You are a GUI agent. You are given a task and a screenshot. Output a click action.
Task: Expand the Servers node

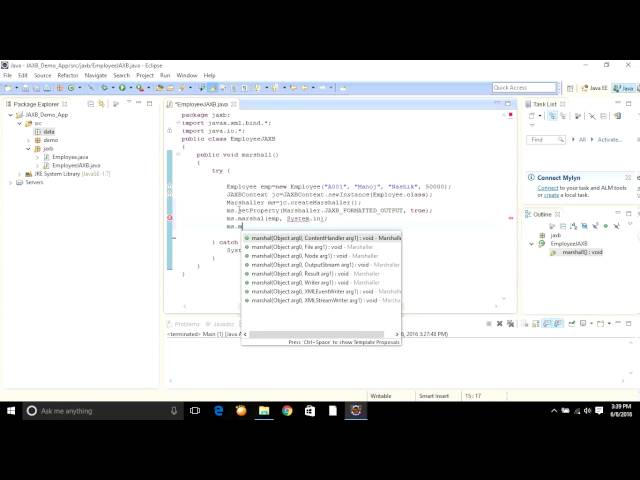(11, 182)
